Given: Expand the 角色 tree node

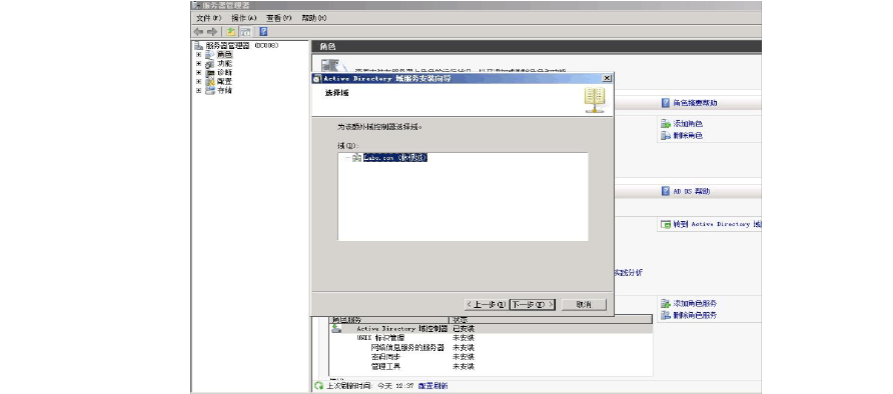Looking at the screenshot, I should pyautogui.click(x=199, y=55).
